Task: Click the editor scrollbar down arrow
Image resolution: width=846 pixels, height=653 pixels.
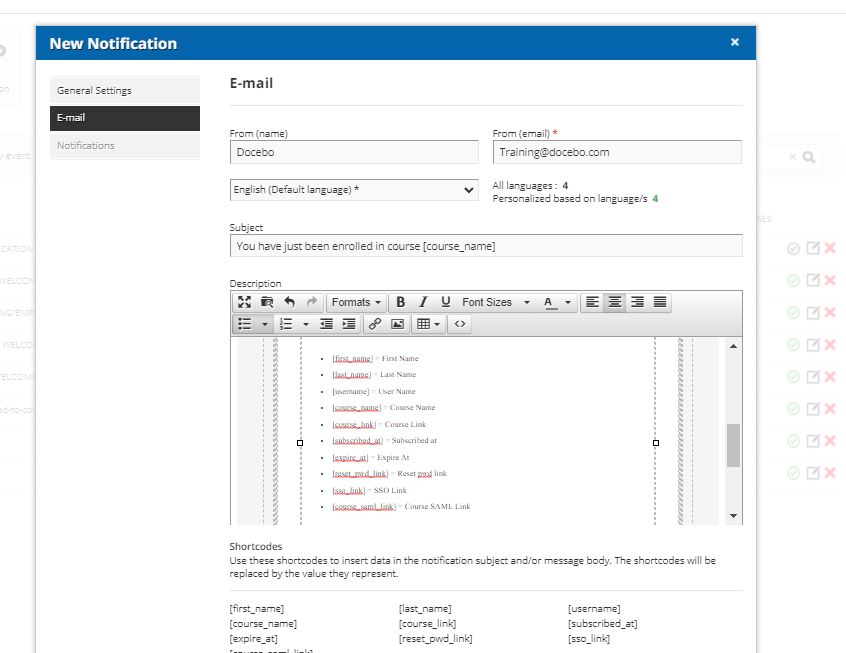Action: tap(733, 516)
